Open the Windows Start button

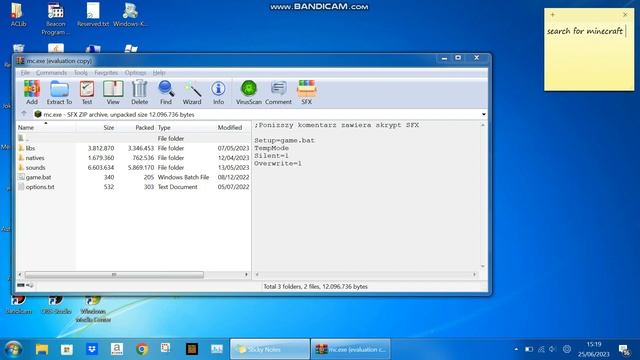click(13, 349)
